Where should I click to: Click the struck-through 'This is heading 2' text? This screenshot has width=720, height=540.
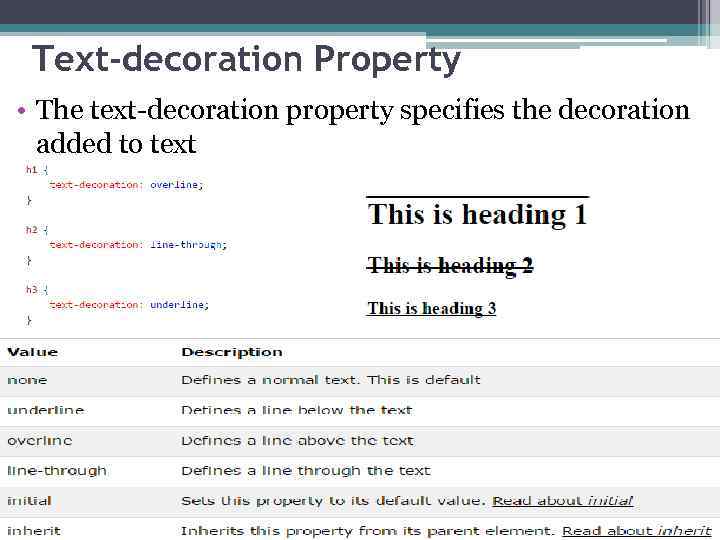[450, 266]
